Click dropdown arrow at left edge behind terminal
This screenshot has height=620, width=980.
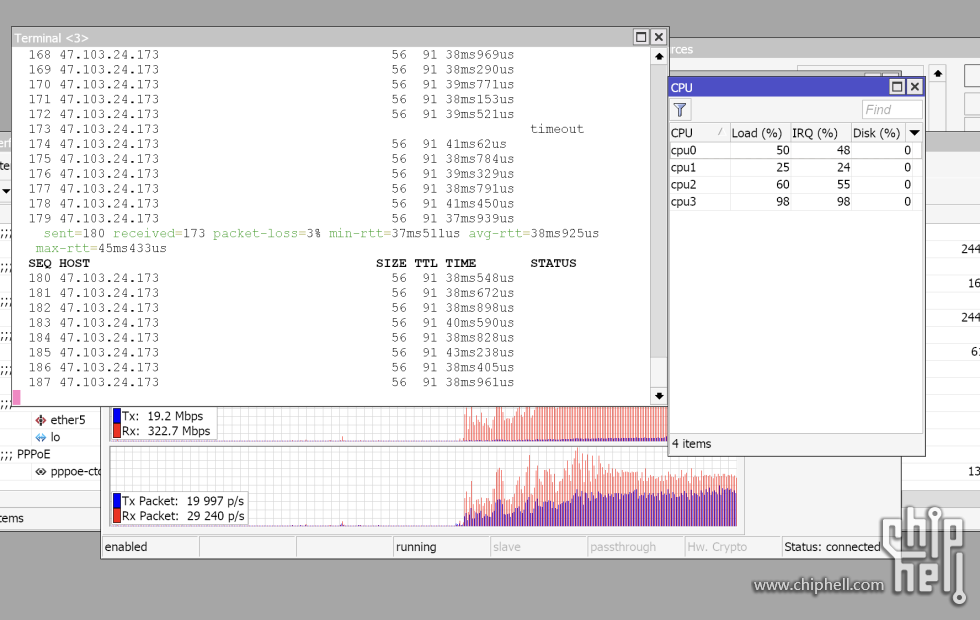click(x=6, y=191)
